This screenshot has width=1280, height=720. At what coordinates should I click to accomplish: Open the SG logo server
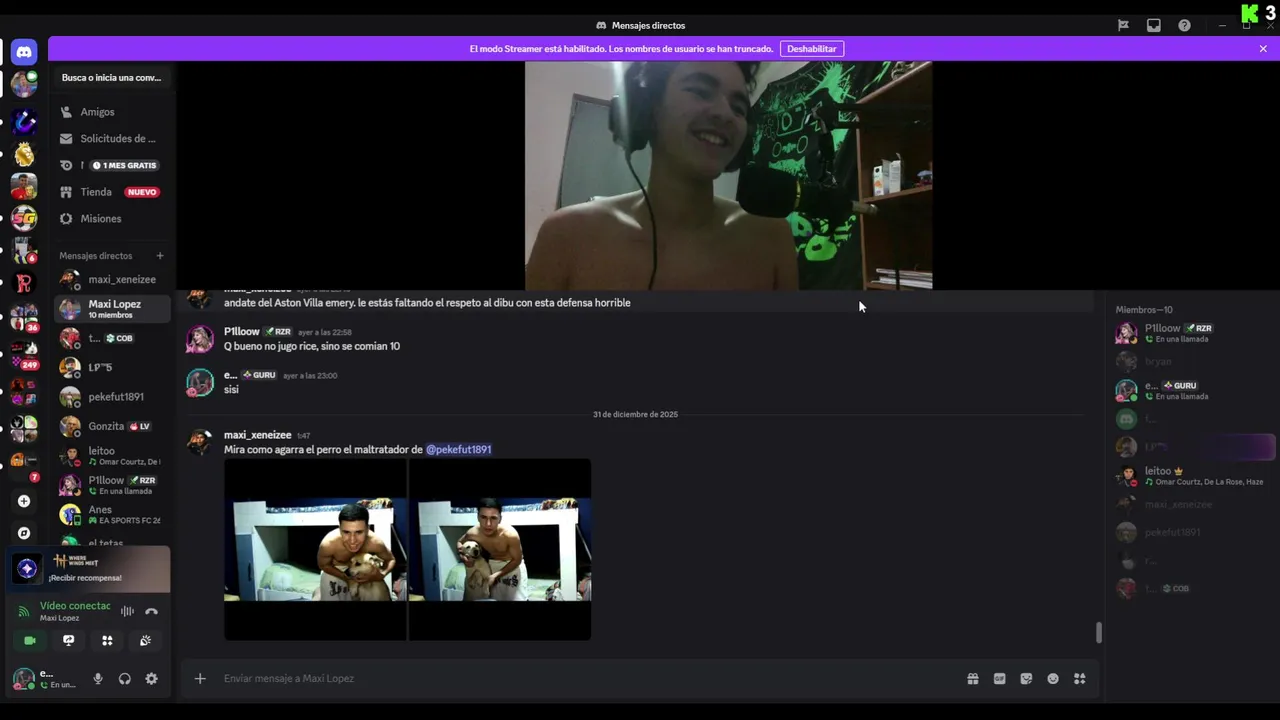pos(24,219)
